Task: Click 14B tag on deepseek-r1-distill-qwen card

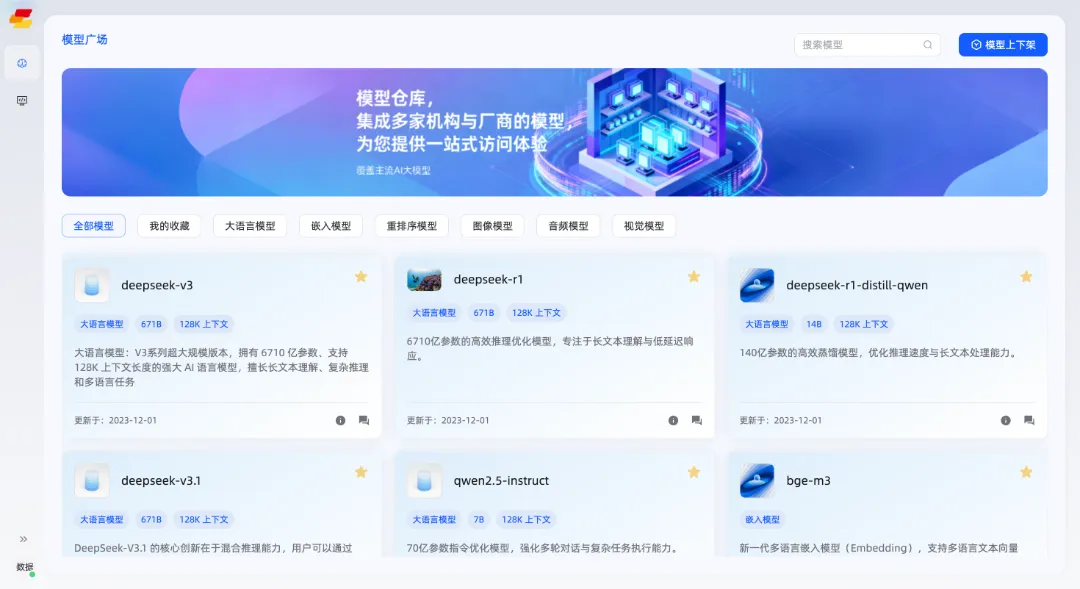Action: pyautogui.click(x=814, y=324)
